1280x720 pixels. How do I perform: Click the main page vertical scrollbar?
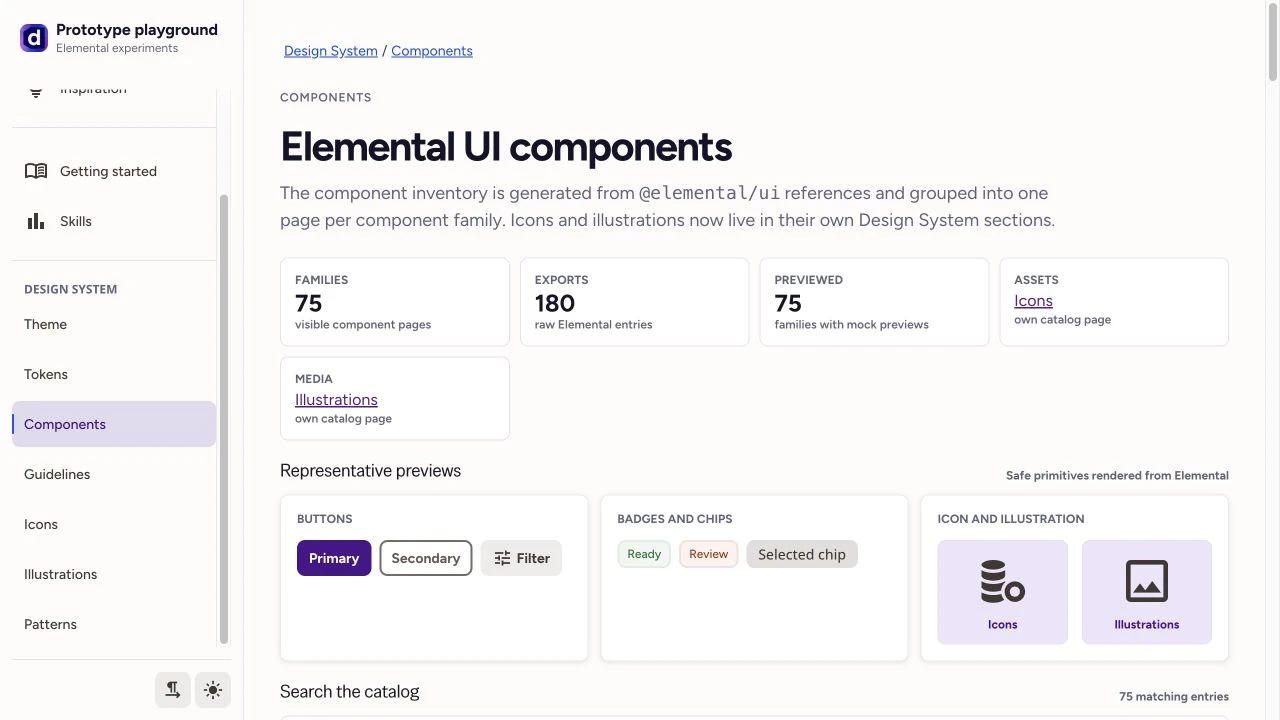pyautogui.click(x=1273, y=40)
